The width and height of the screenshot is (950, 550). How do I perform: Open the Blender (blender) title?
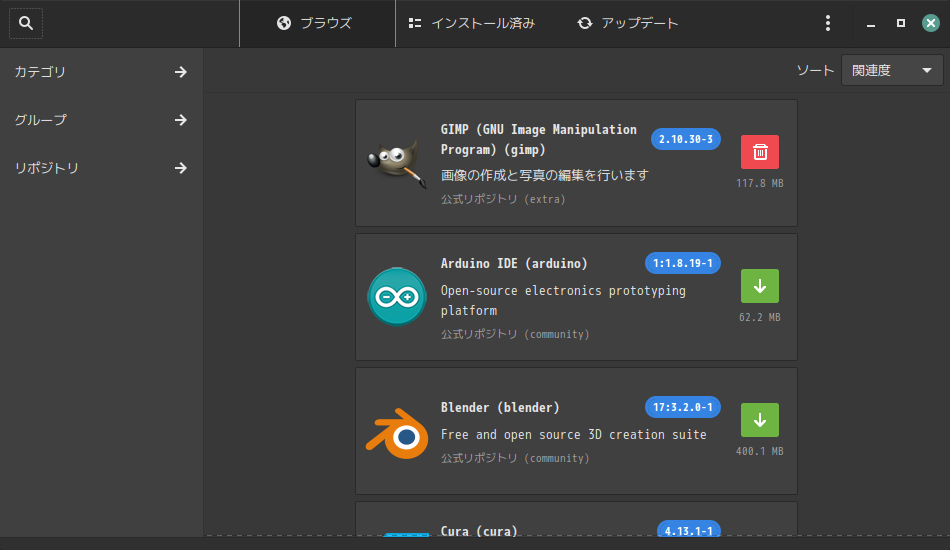(x=500, y=408)
